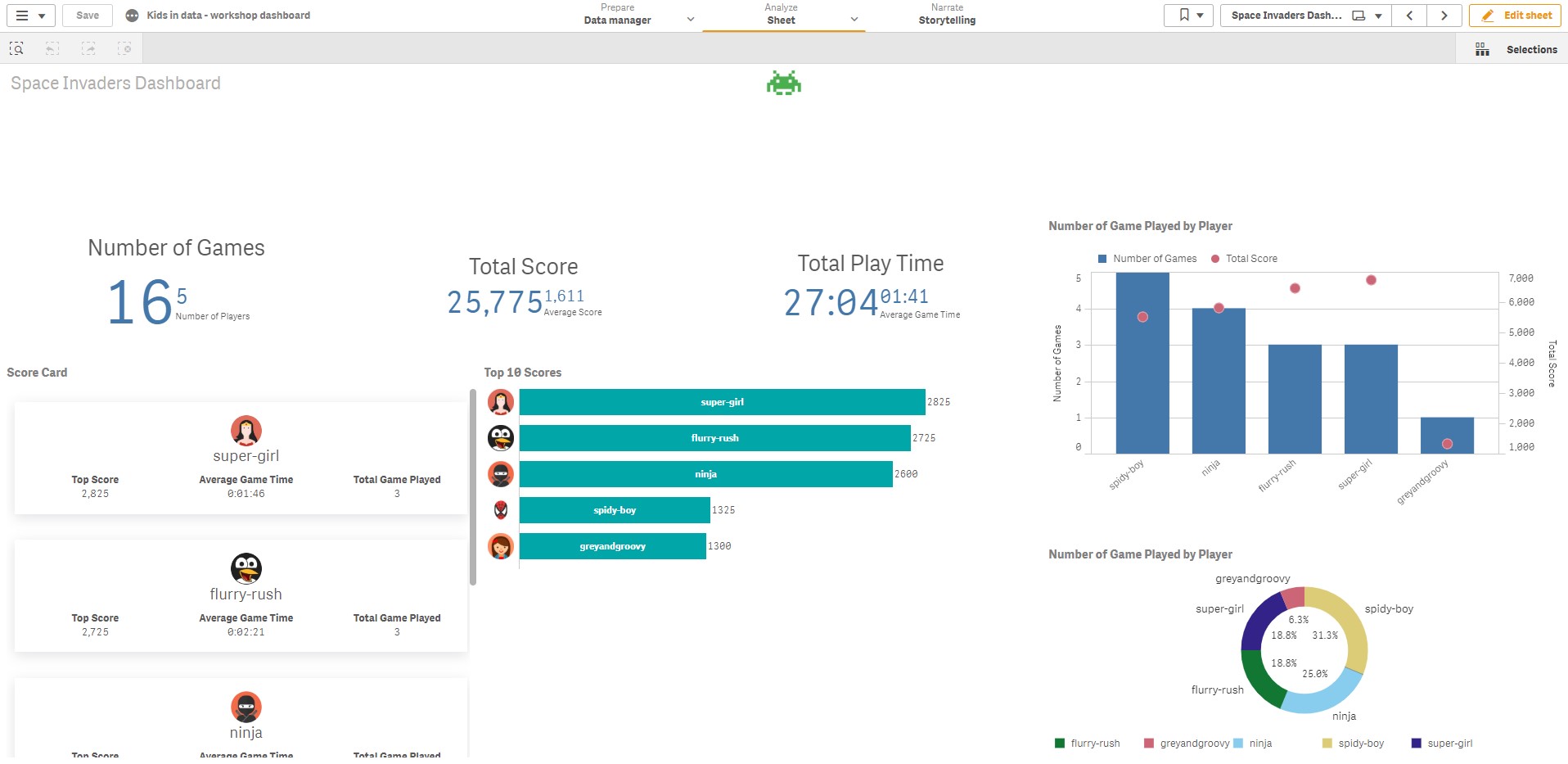Go to the next sheet arrow
Screen dimensions: 1568x764
coord(1444,16)
